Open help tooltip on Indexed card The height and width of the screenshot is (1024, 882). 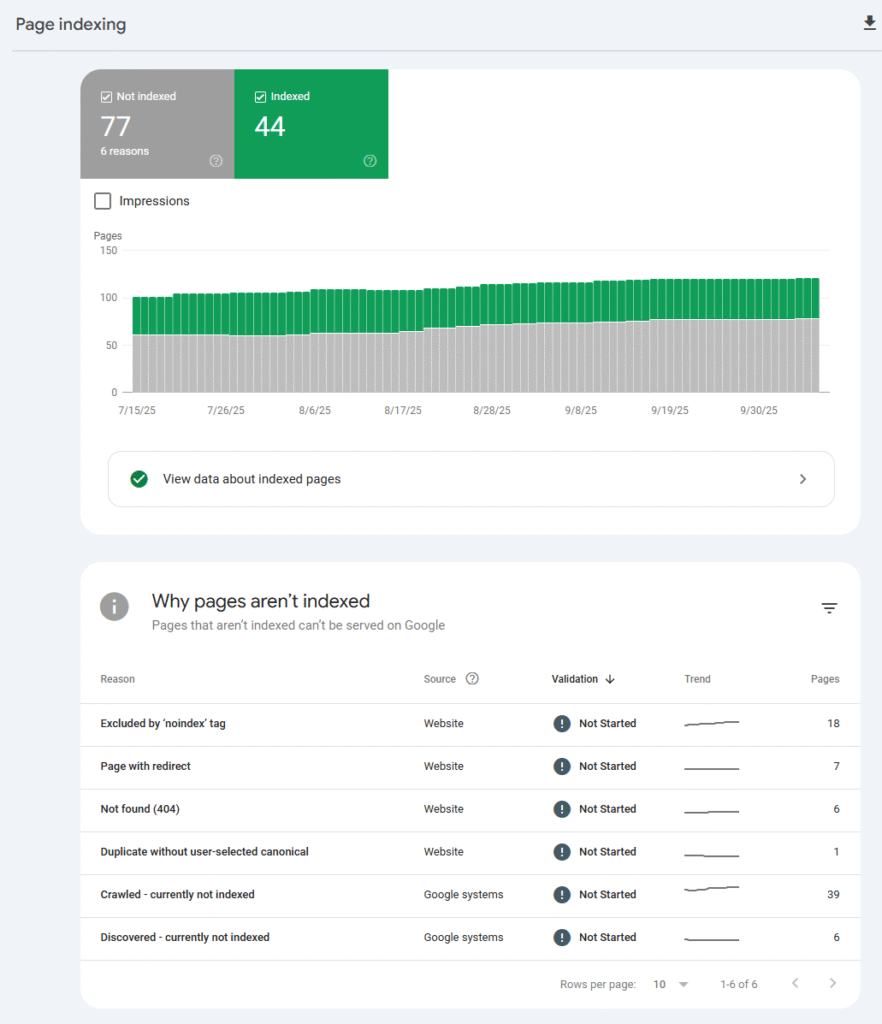click(x=370, y=160)
